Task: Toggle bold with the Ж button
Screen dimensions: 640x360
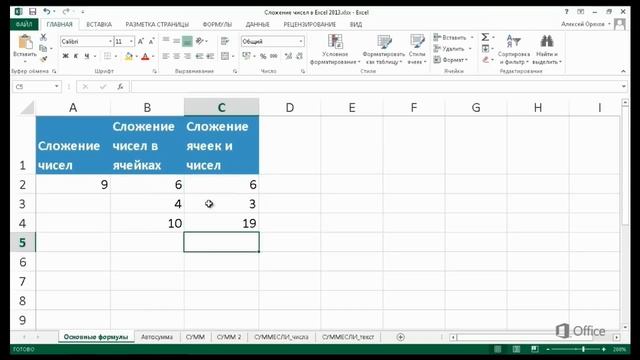Action: click(65, 56)
